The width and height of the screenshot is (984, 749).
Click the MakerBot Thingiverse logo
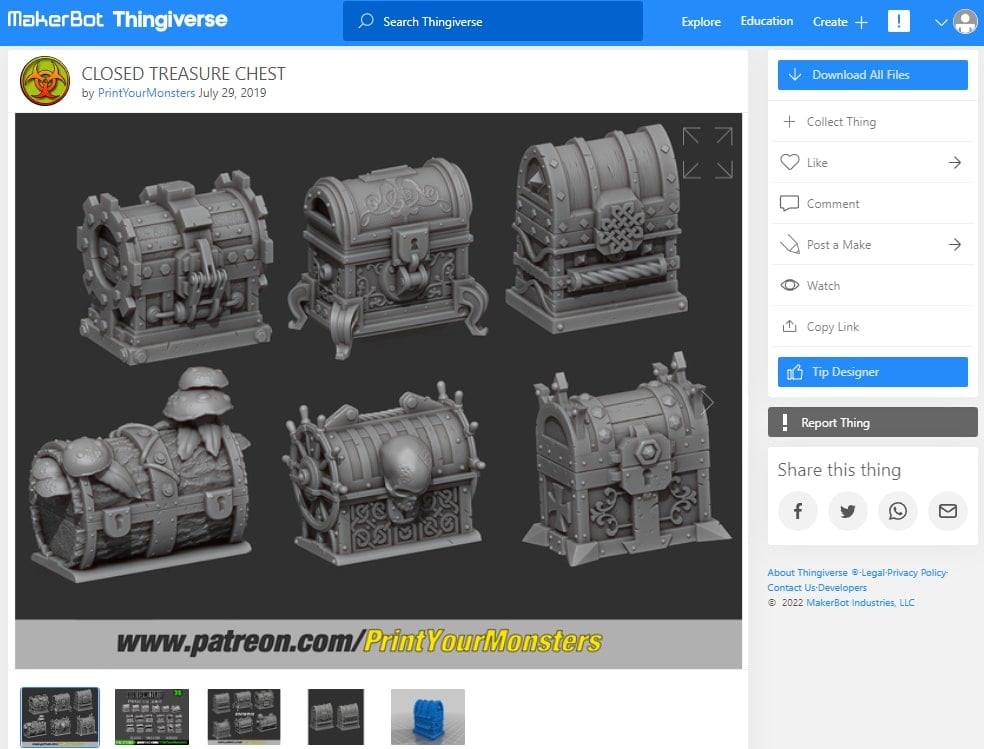click(x=117, y=20)
